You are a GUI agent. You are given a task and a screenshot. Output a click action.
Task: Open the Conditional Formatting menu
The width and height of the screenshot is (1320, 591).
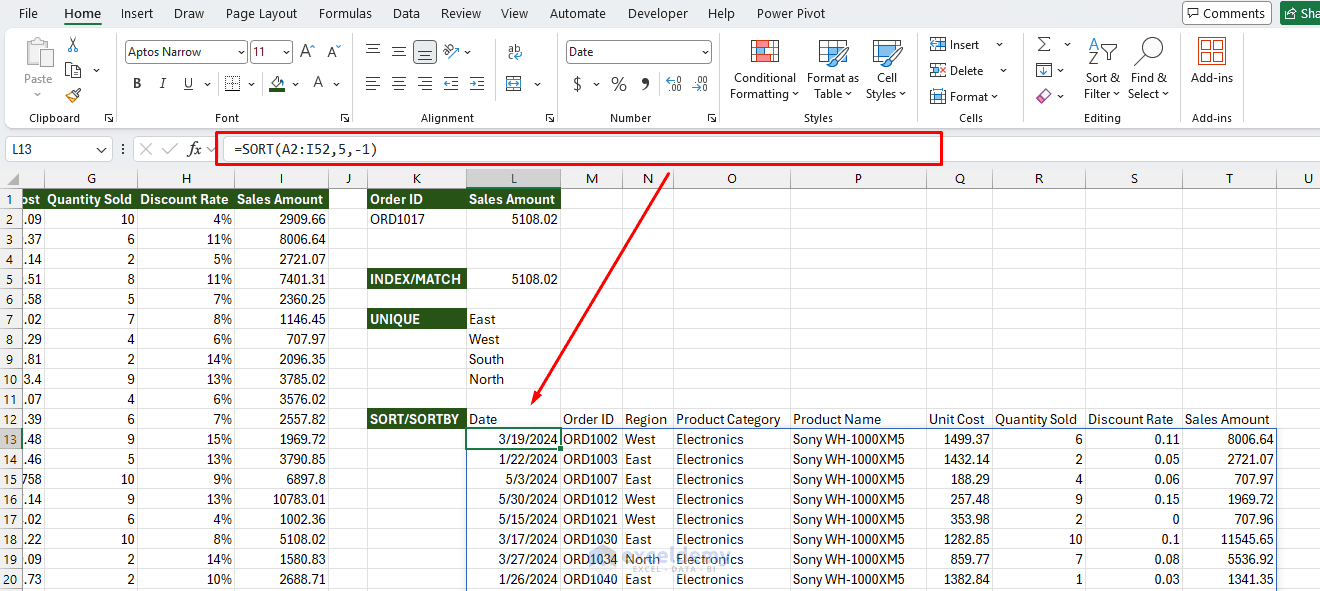765,69
